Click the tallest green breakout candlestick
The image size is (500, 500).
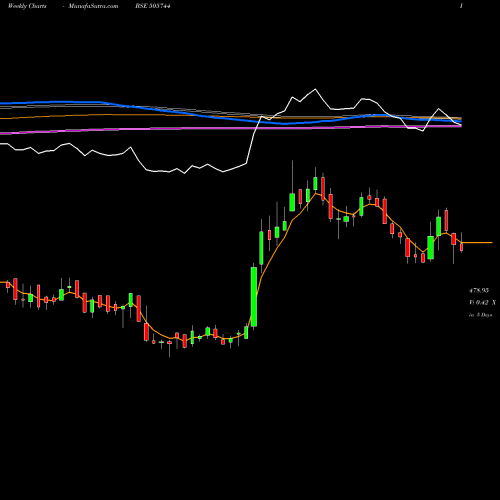coord(254,296)
